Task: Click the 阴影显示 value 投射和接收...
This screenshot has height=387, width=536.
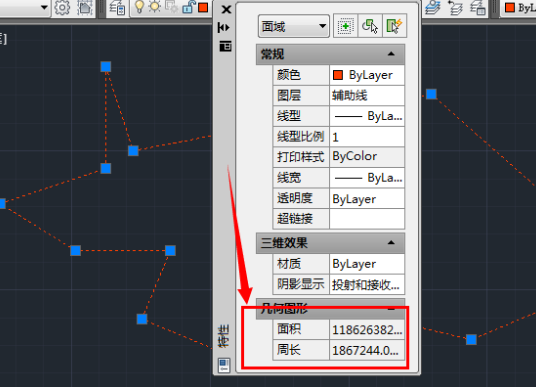Action: (367, 284)
